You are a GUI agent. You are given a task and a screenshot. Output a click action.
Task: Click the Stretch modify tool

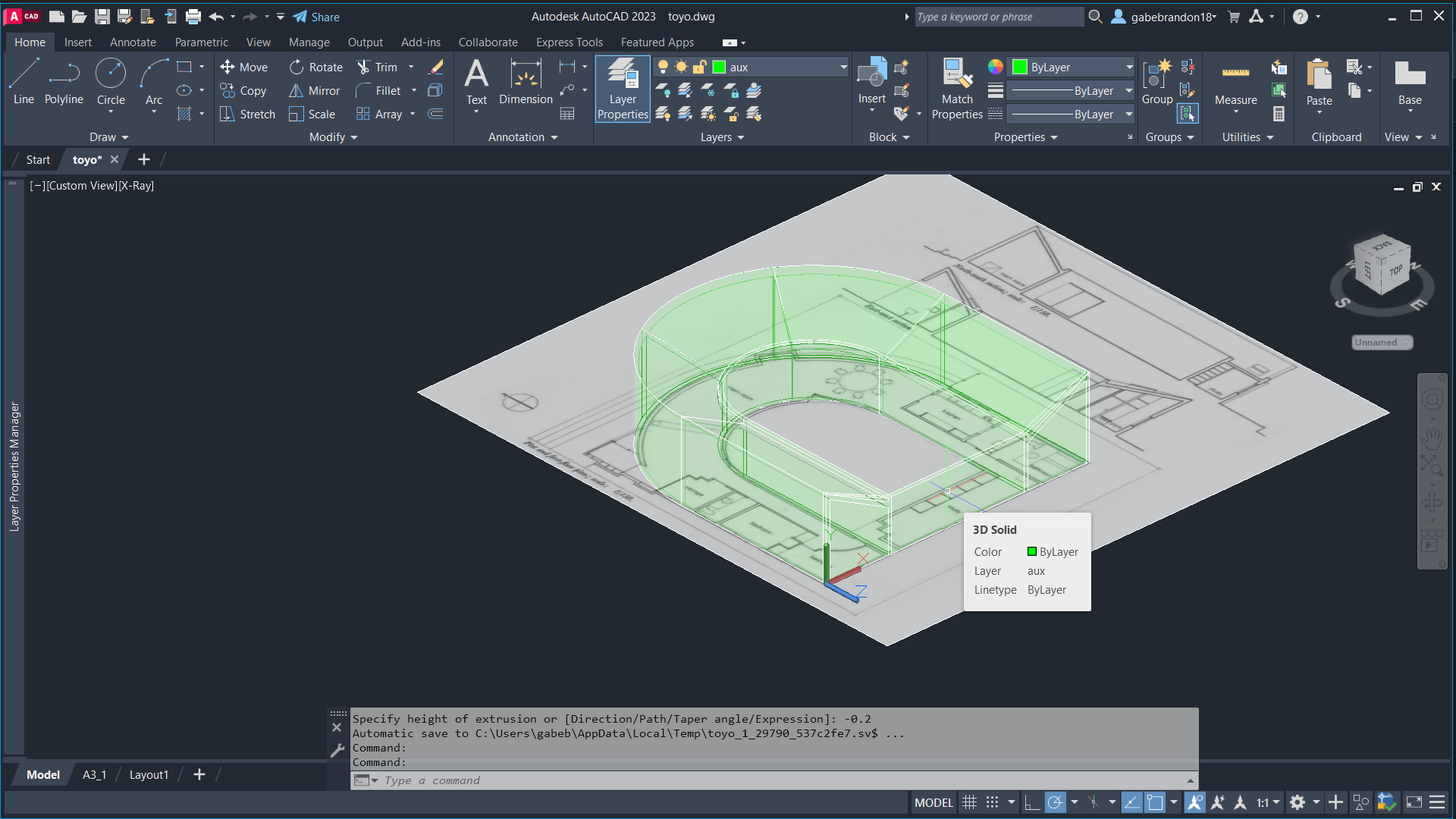tap(247, 115)
